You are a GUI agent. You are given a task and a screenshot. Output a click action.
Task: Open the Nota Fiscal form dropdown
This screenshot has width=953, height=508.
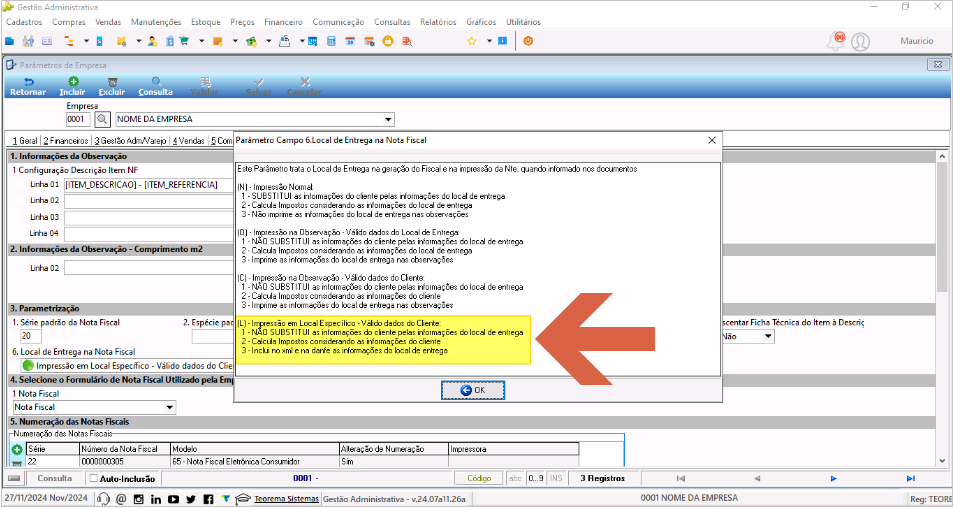(x=170, y=407)
